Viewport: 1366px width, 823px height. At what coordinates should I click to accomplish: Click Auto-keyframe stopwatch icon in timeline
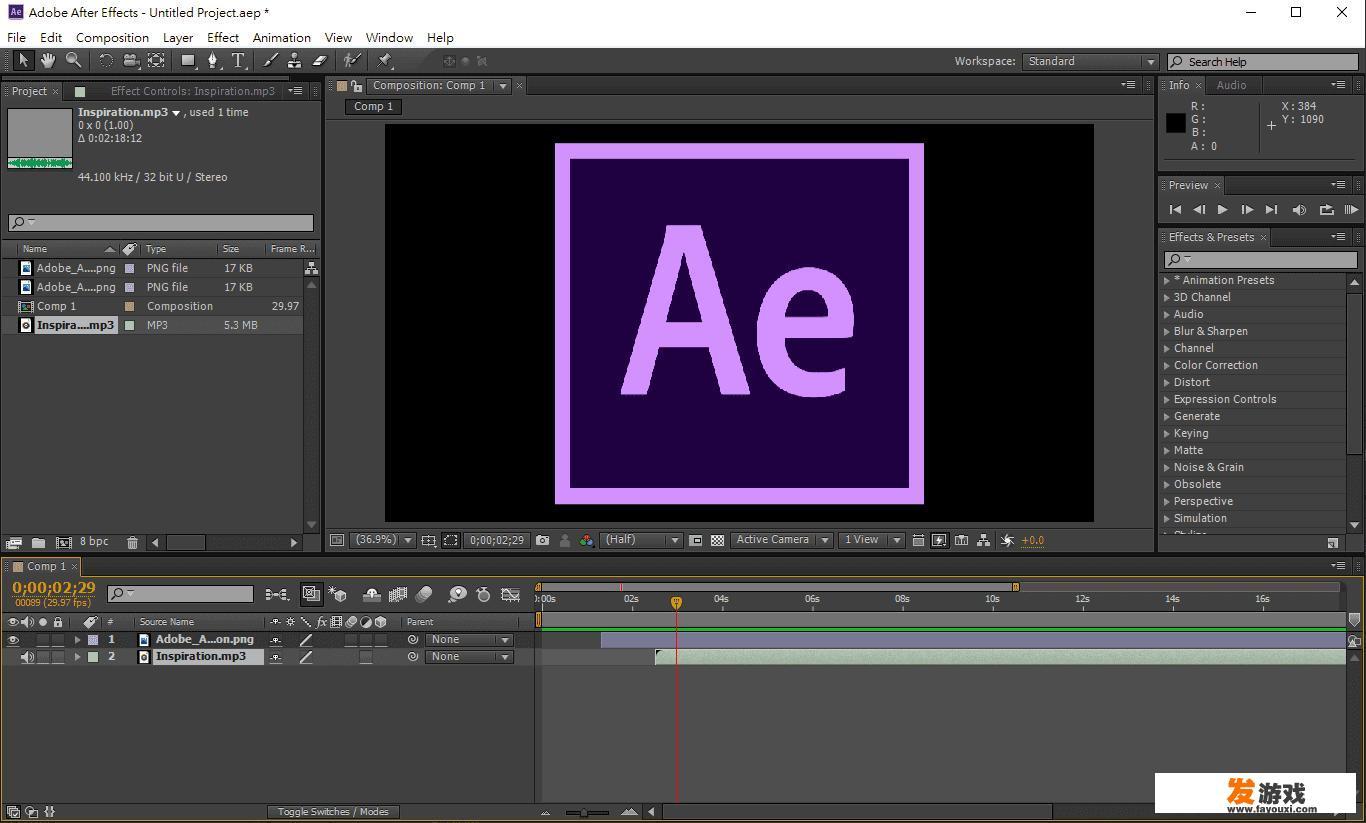483,594
